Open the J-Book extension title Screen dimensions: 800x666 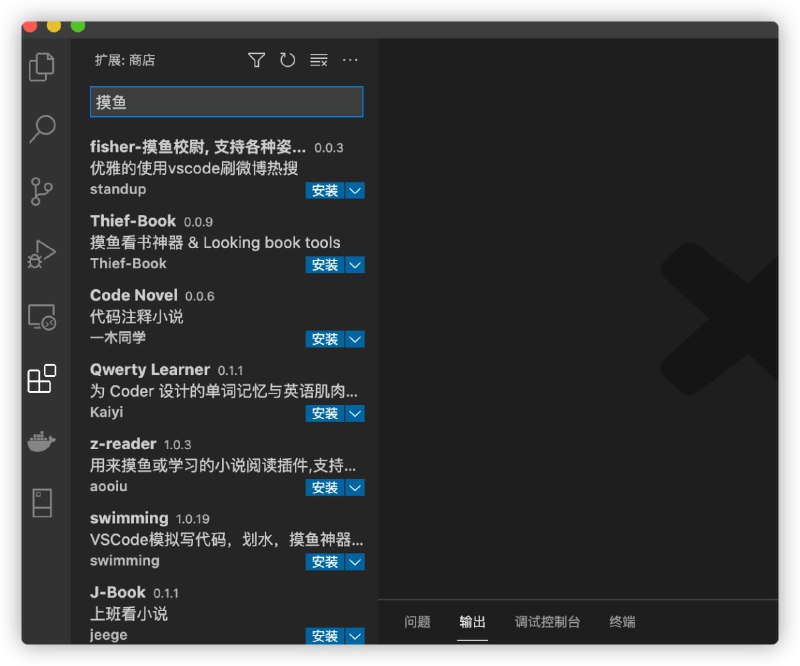click(x=118, y=592)
